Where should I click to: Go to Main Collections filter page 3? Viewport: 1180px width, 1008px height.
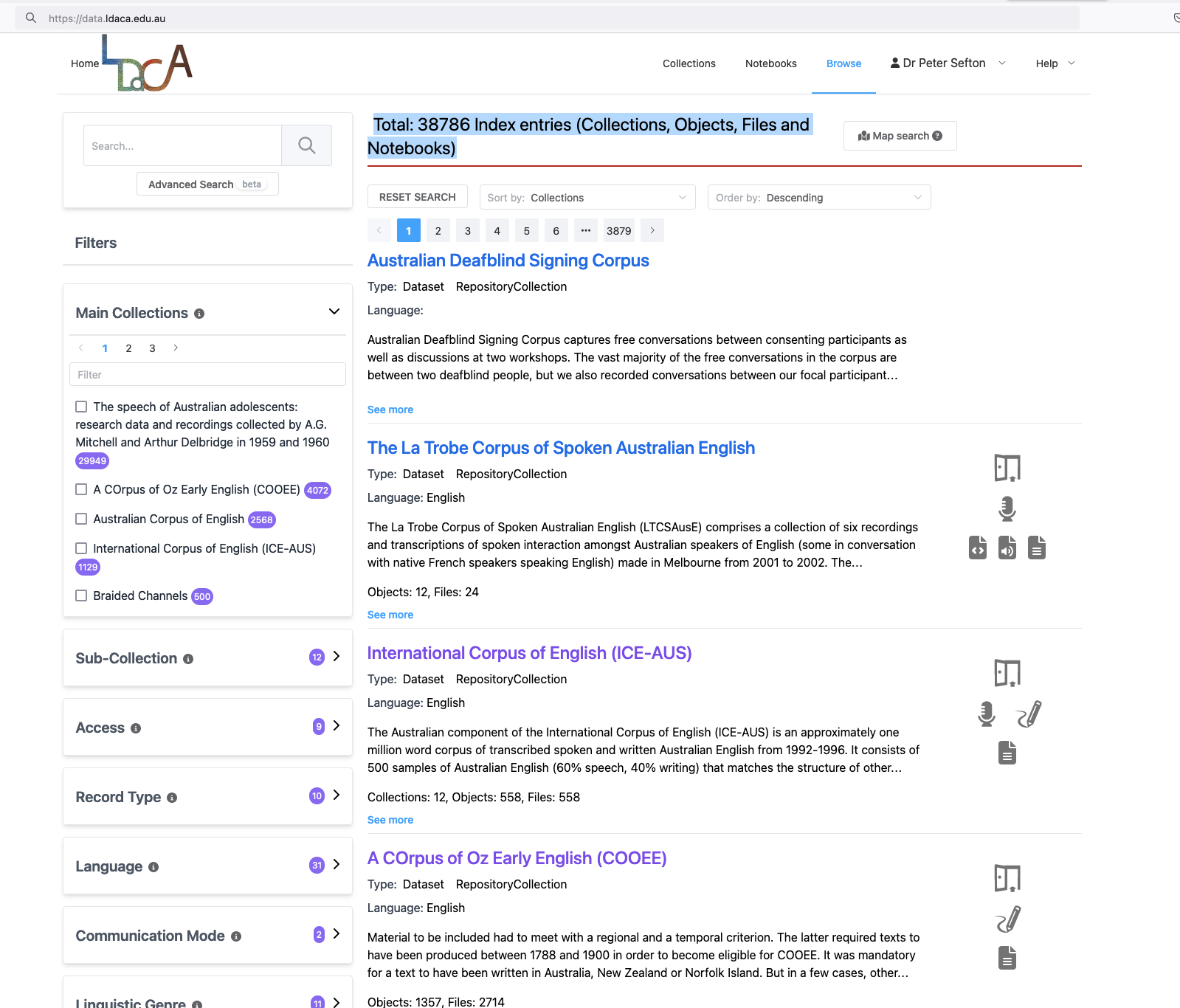tap(152, 348)
